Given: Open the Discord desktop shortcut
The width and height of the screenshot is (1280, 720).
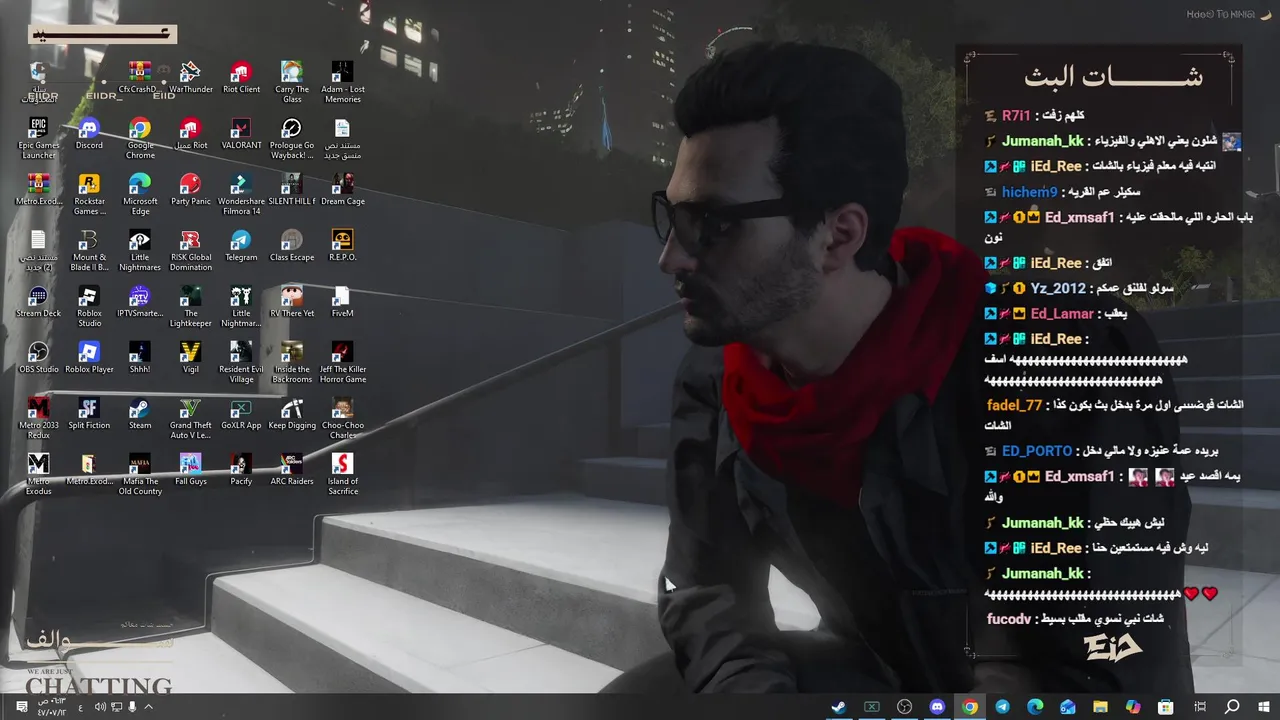Looking at the screenshot, I should click(89, 134).
